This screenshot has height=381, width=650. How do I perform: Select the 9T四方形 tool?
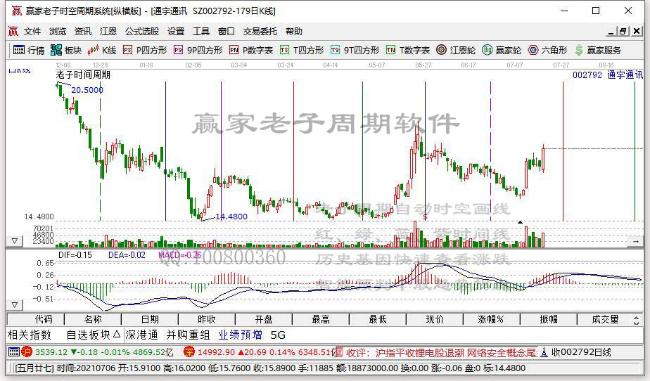(x=355, y=50)
